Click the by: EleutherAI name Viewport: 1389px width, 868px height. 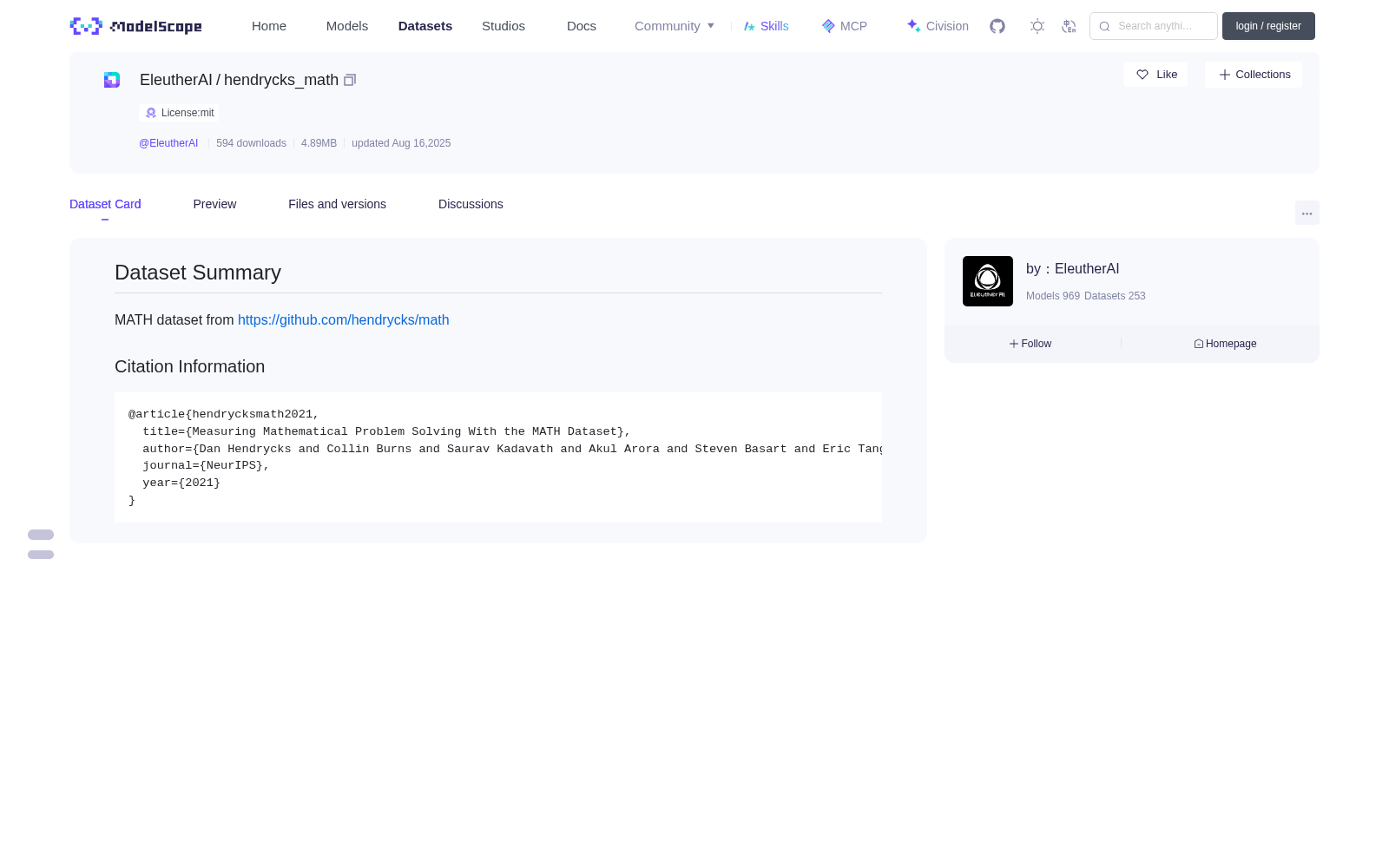coord(1072,269)
